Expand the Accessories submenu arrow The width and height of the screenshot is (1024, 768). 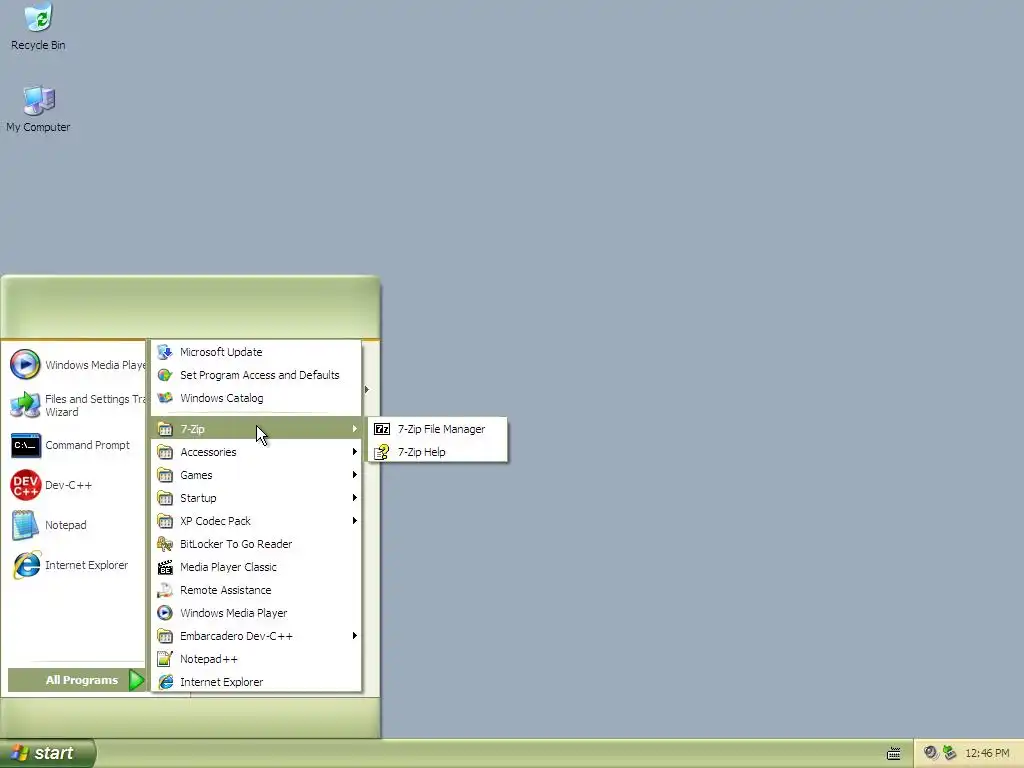[355, 452]
